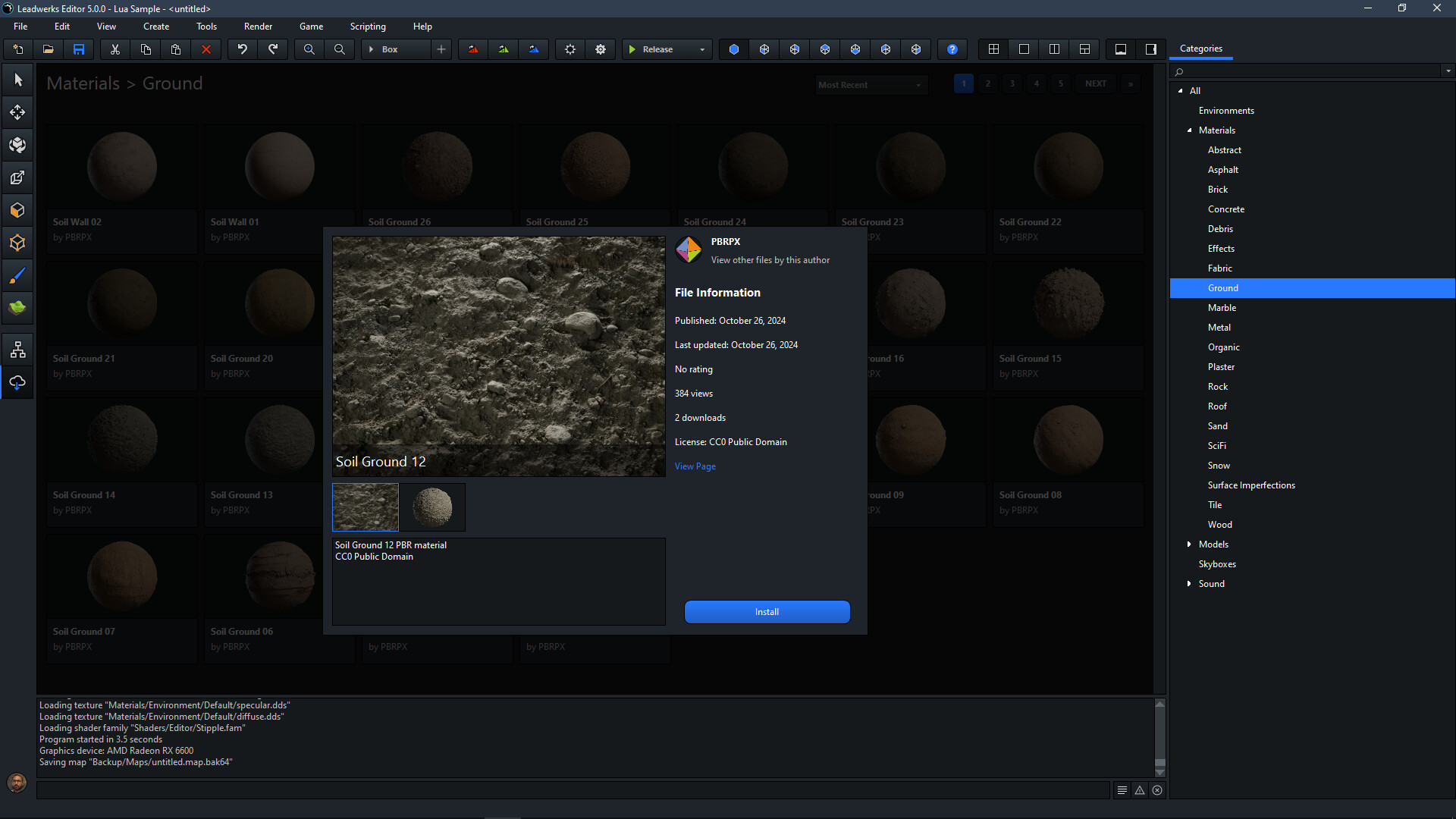The width and height of the screenshot is (1456, 819).
Task: Switch to the Asset Store cloud icon
Action: pyautogui.click(x=17, y=382)
